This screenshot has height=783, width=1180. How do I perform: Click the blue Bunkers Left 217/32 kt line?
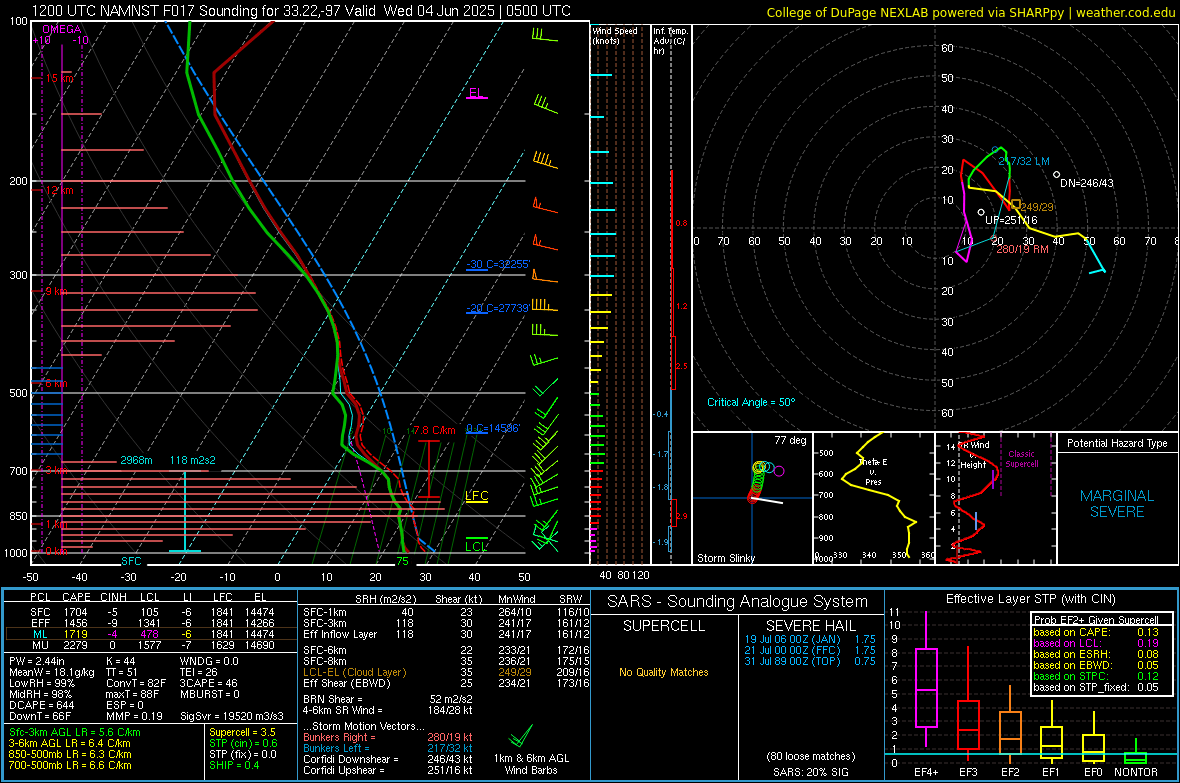click(388, 748)
